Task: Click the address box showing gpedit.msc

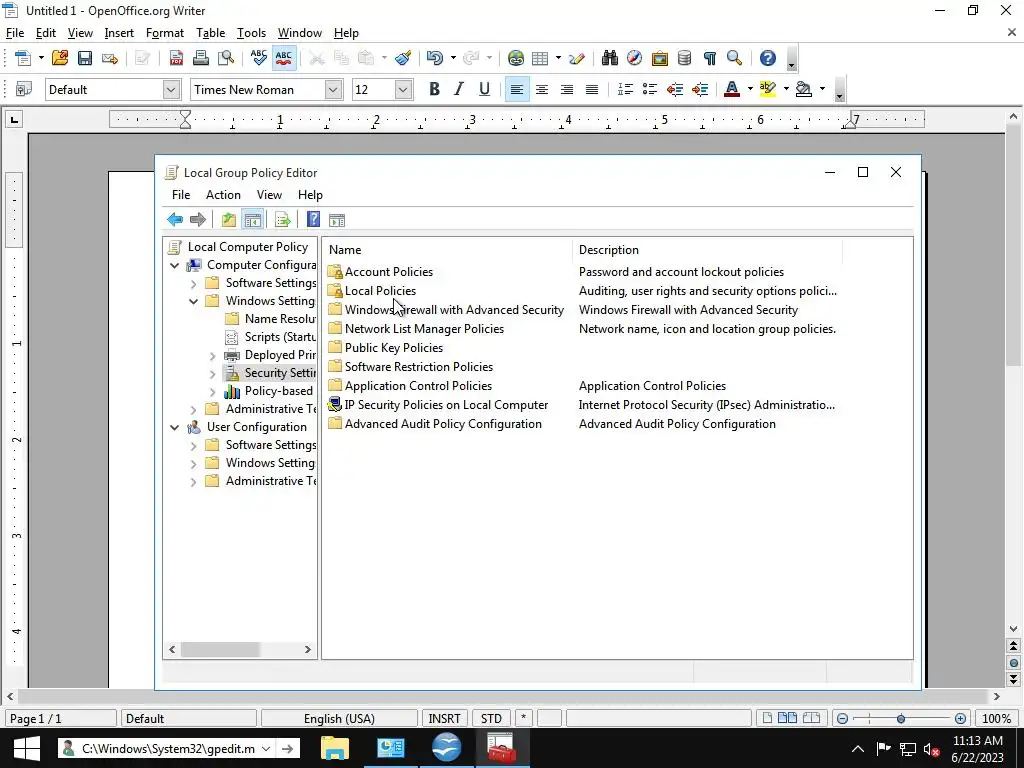Action: 168,748
